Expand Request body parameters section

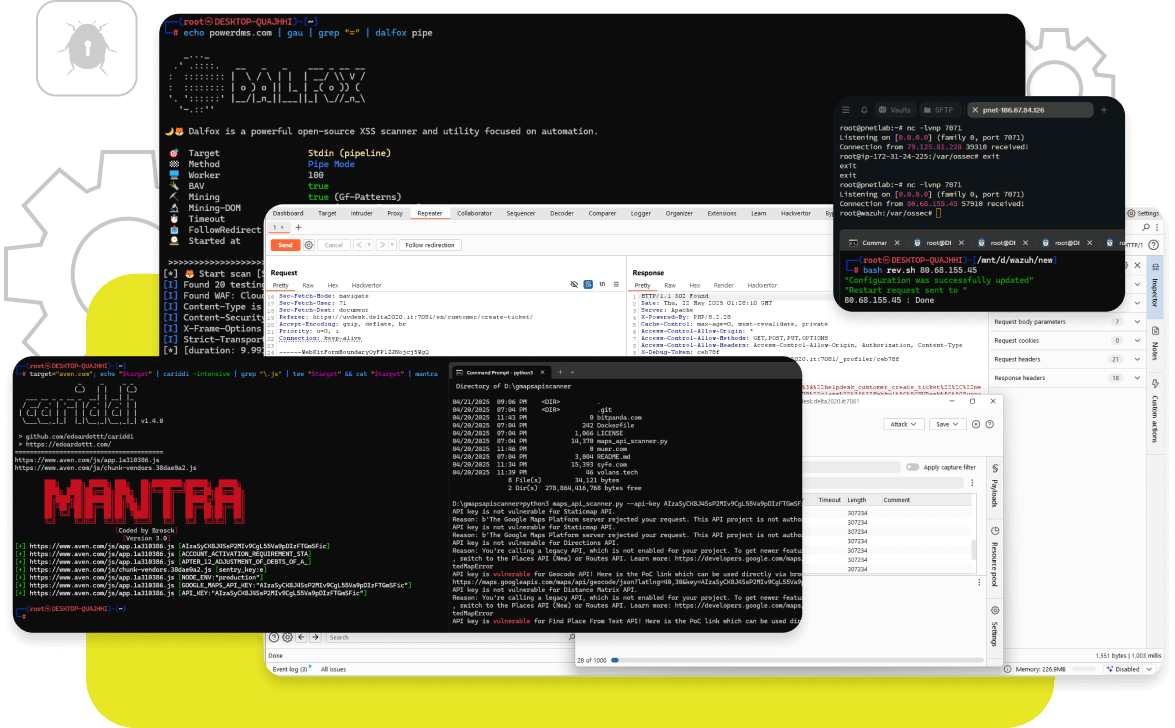coord(1138,322)
